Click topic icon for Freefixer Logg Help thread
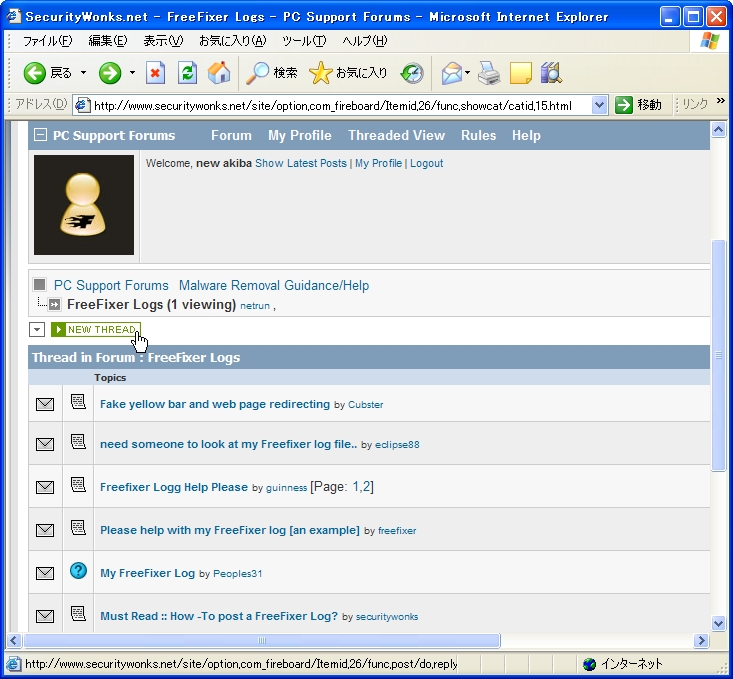Image resolution: width=733 pixels, height=679 pixels. (x=78, y=484)
